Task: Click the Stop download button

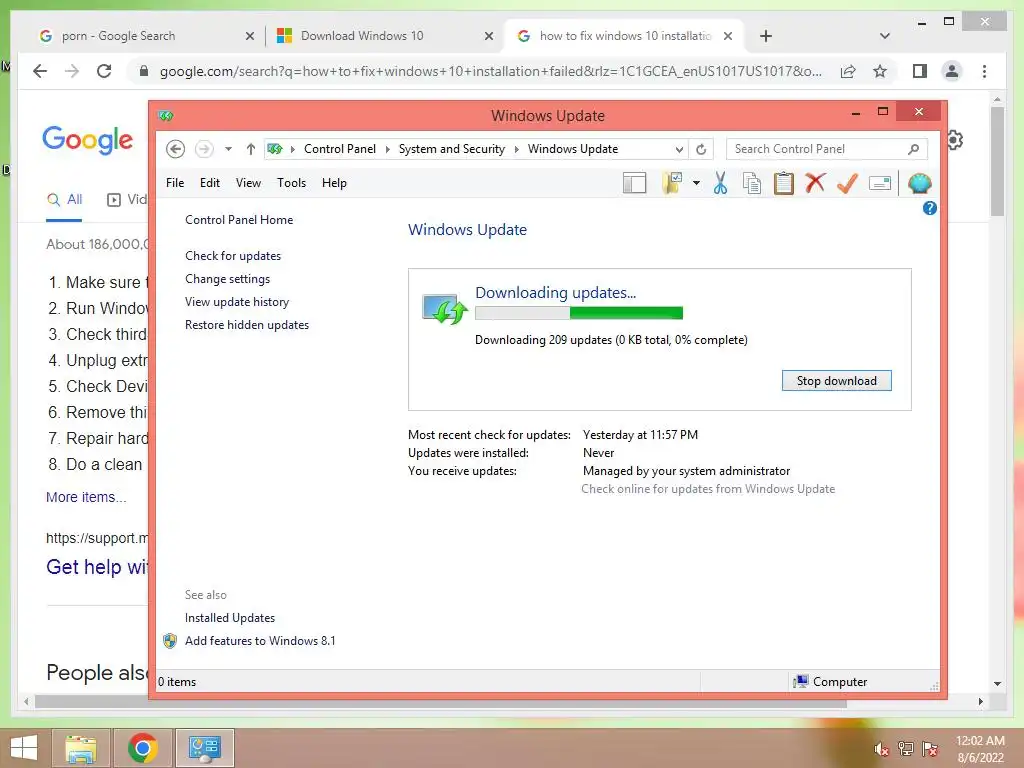Action: click(x=837, y=381)
